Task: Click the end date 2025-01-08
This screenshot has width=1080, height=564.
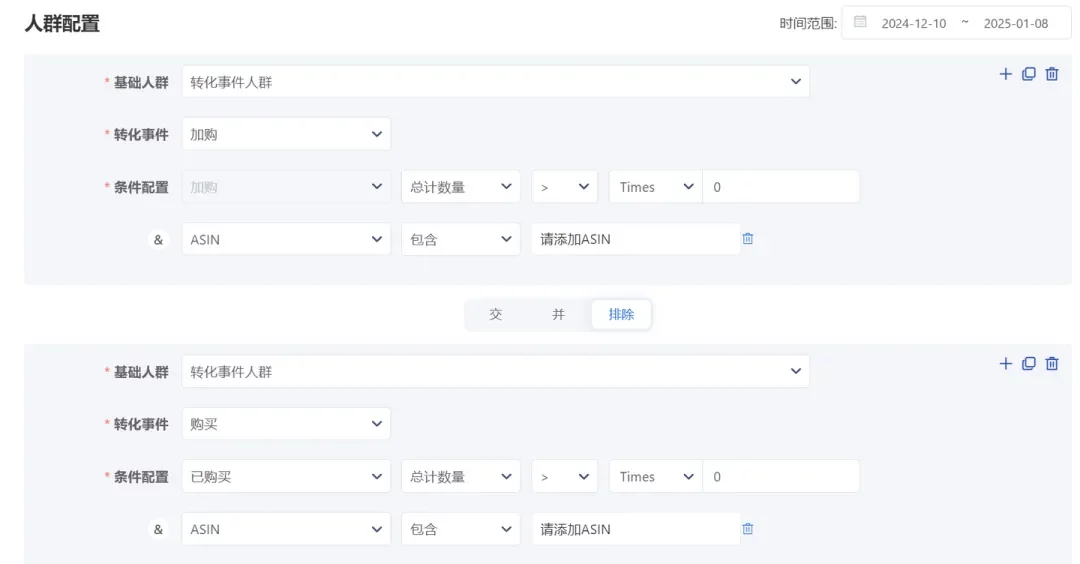Action: (1015, 23)
